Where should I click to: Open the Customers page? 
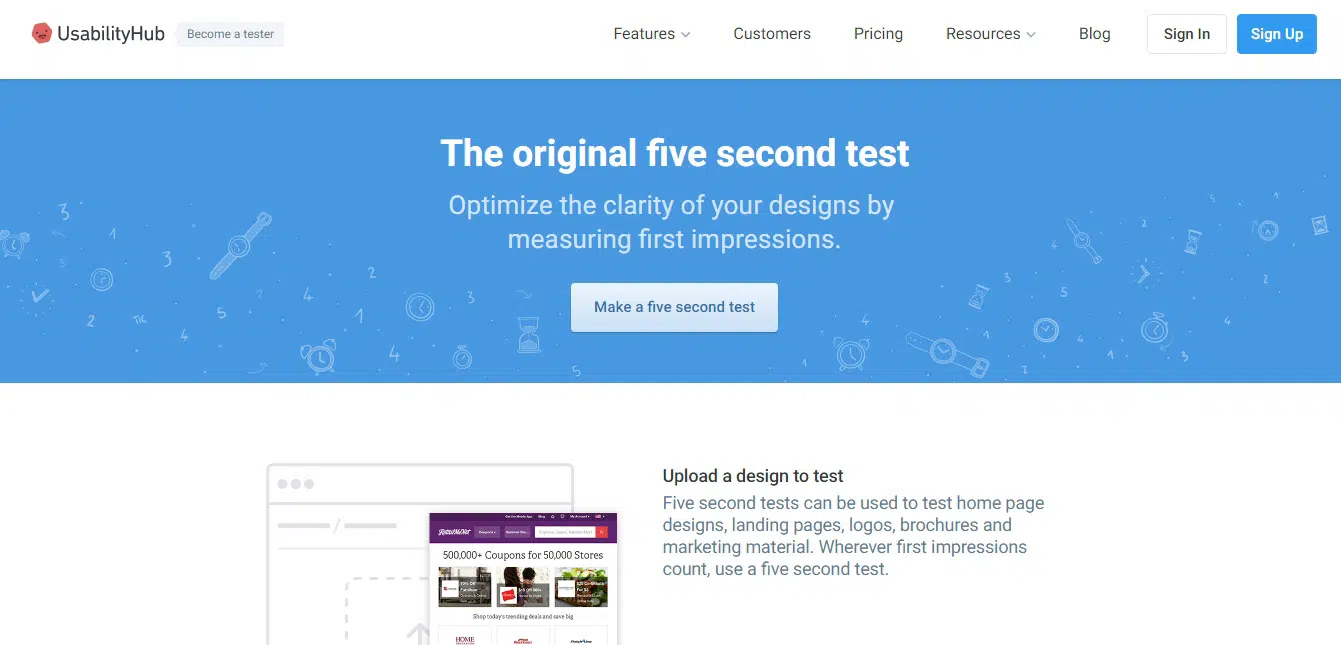[772, 34]
